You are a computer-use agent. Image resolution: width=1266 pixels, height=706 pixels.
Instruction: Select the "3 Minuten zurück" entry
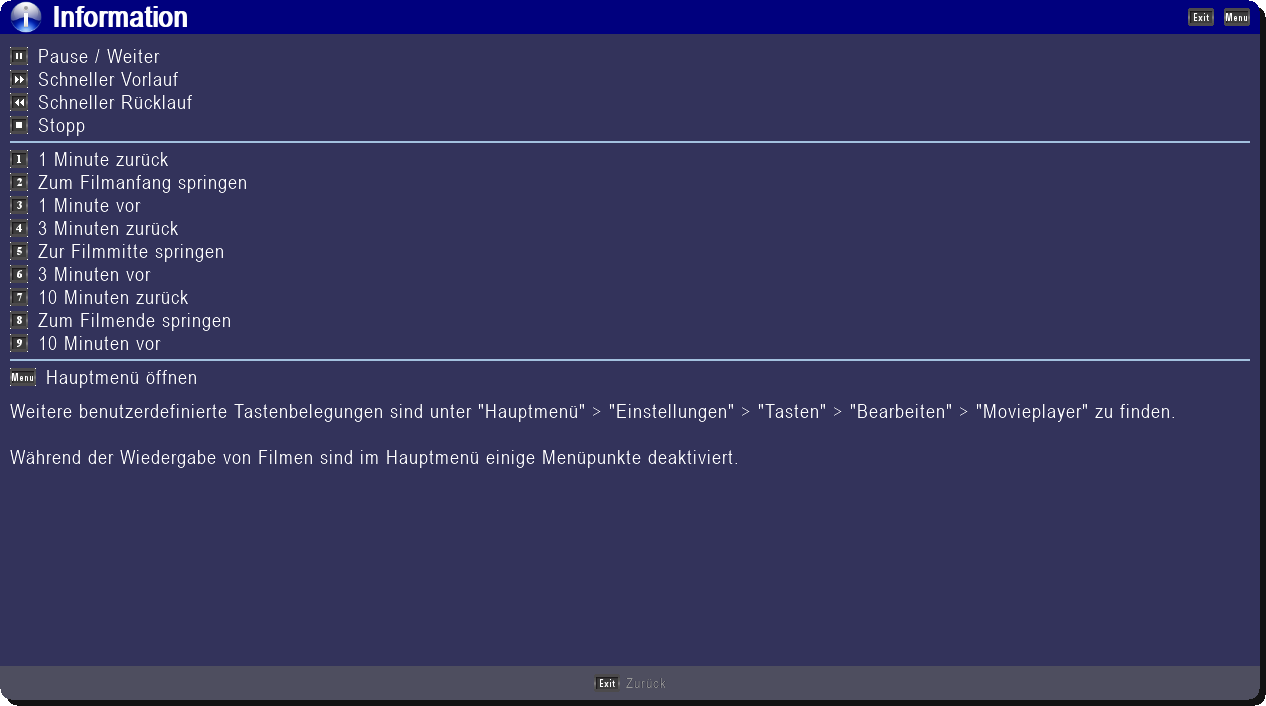point(108,229)
